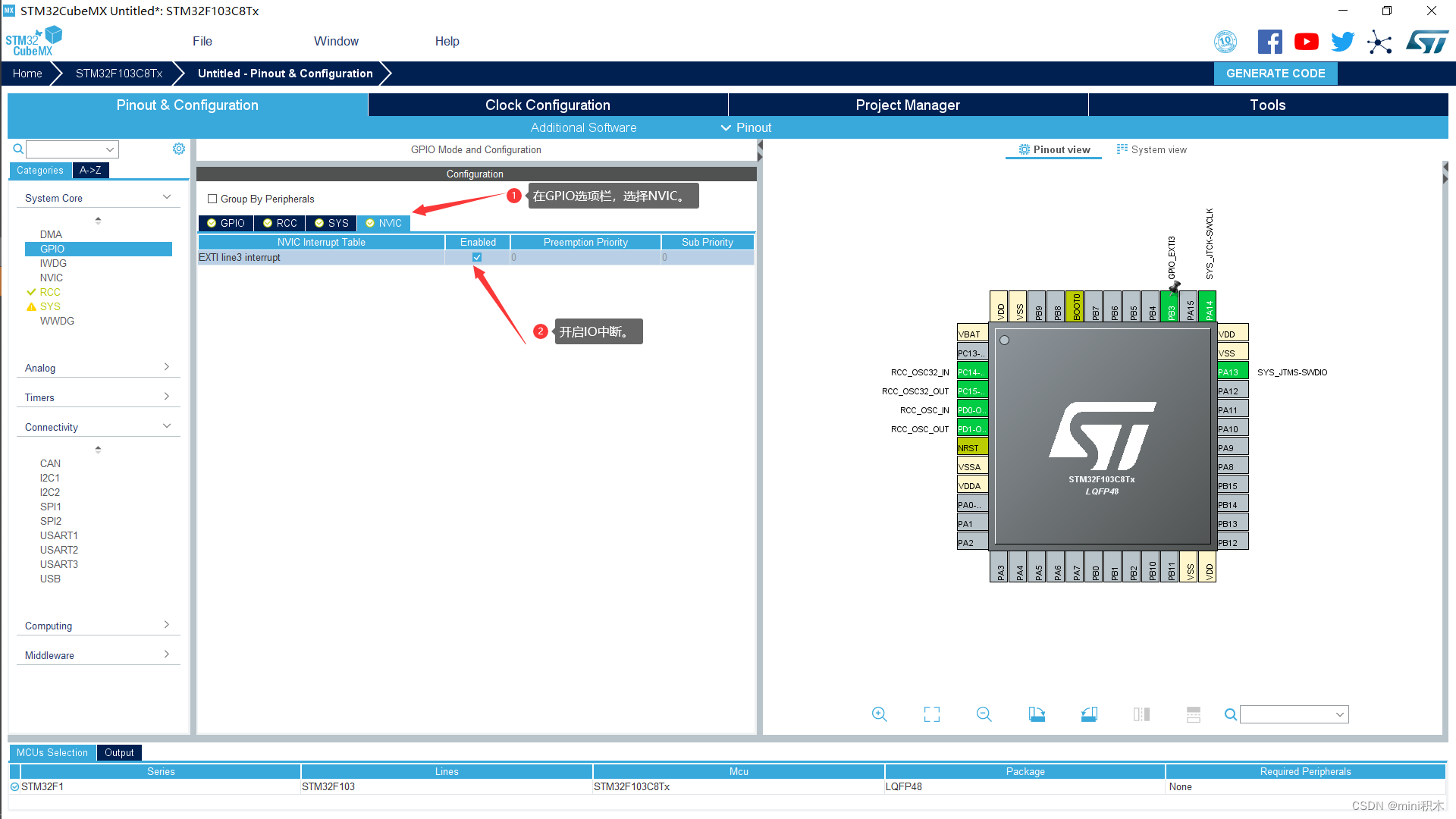Open the Help menu
This screenshot has height=819, width=1456.
[447, 41]
